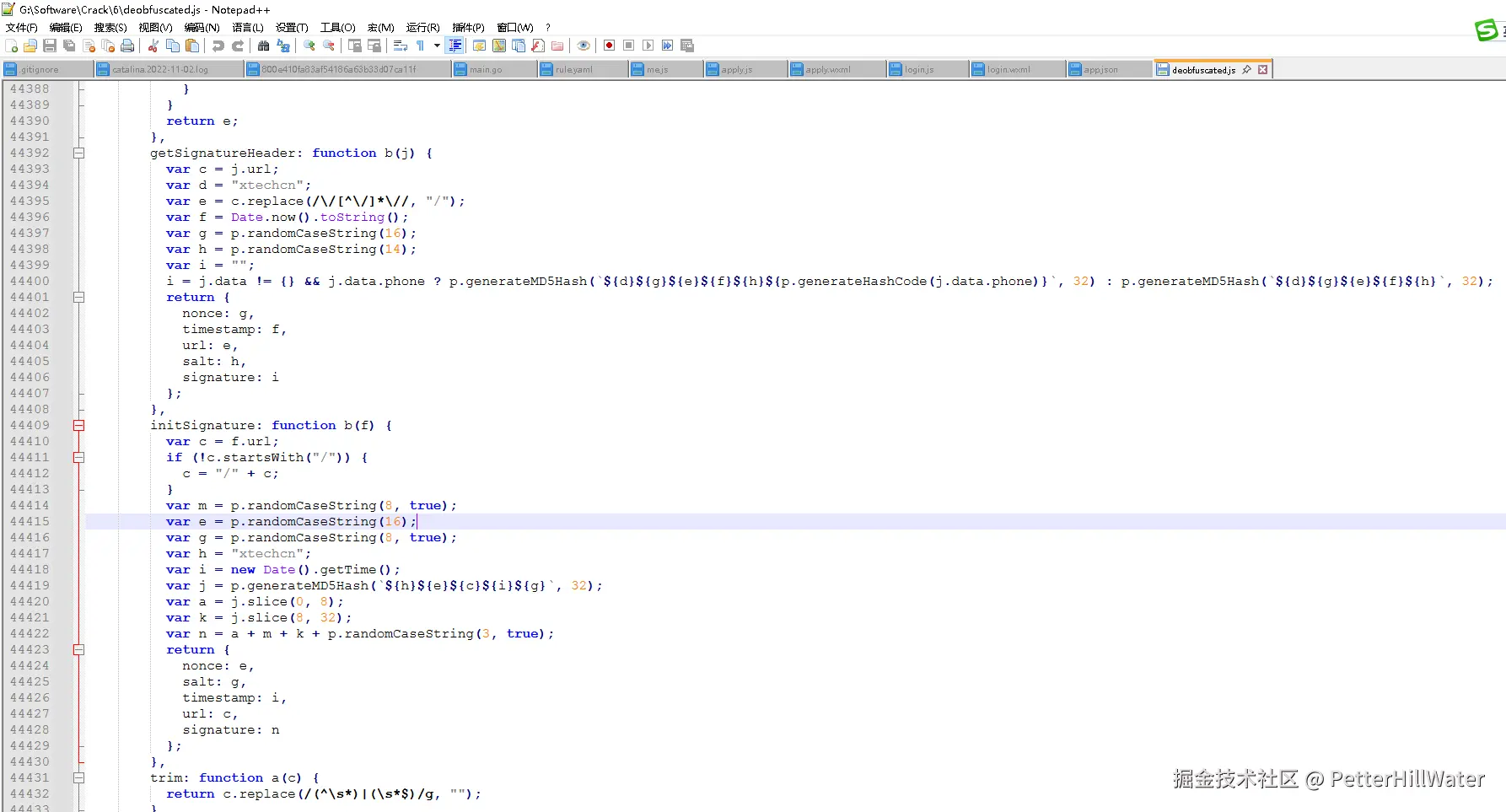Open the 插件(P) menu

[x=468, y=28]
